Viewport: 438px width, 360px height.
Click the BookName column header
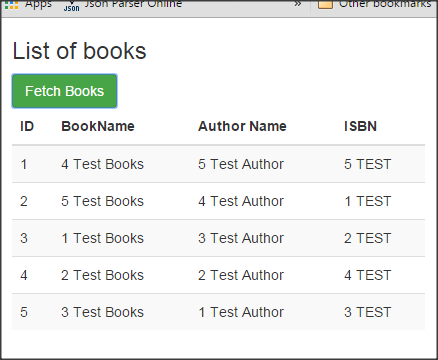[x=98, y=126]
